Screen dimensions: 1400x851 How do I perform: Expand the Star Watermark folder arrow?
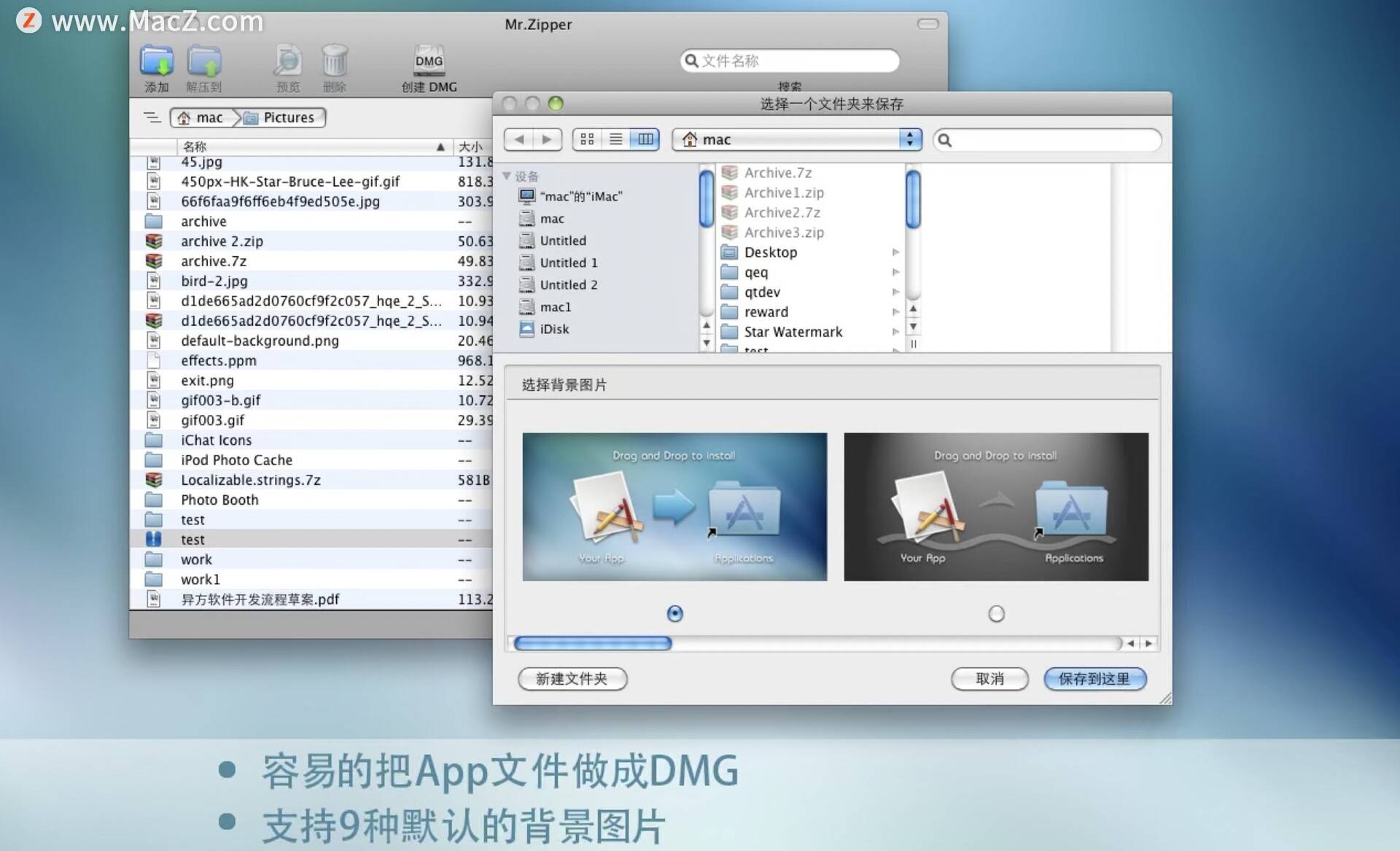[895, 332]
